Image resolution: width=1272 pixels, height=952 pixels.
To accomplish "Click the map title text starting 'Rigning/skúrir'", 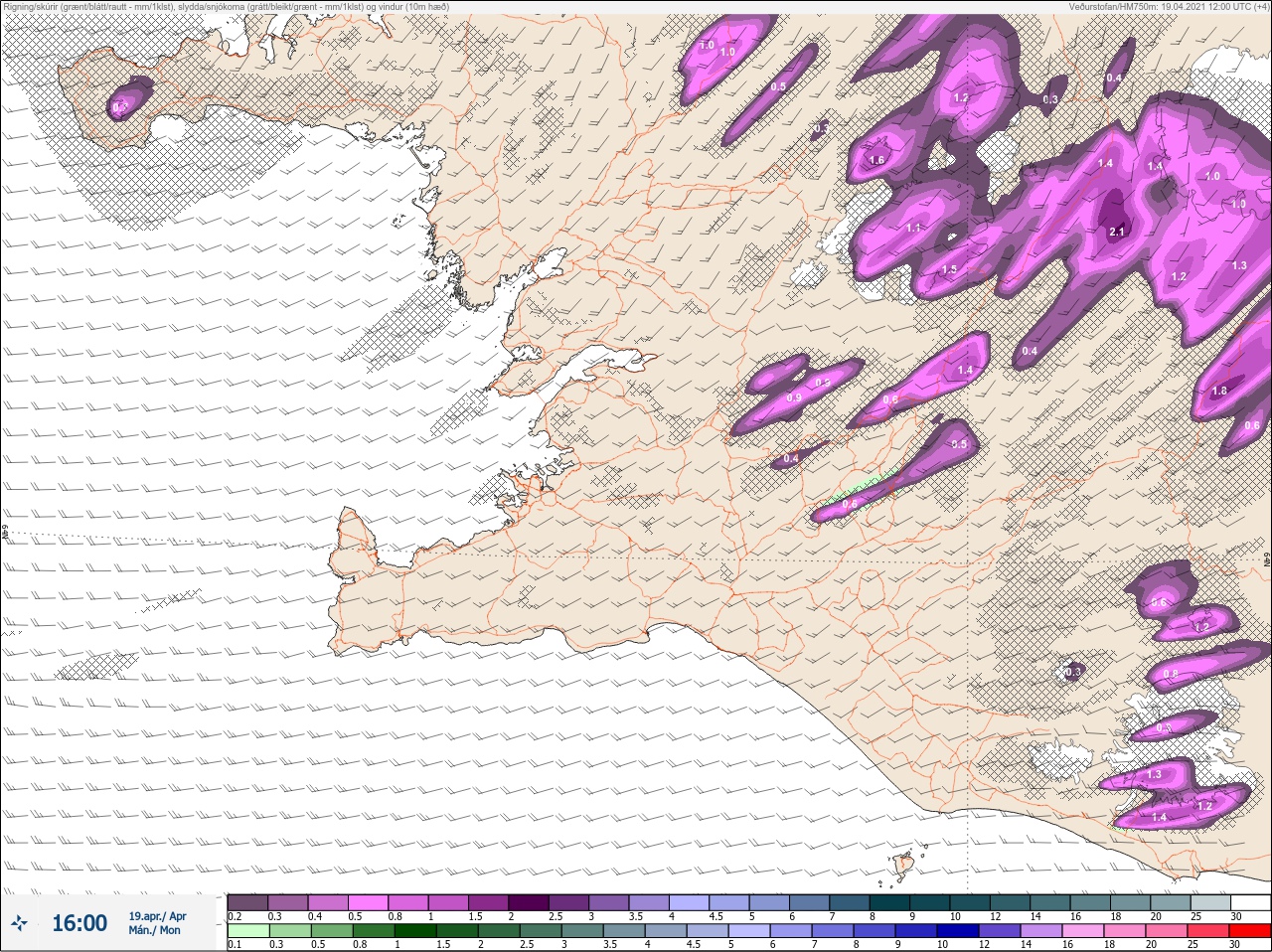I will coord(226,7).
